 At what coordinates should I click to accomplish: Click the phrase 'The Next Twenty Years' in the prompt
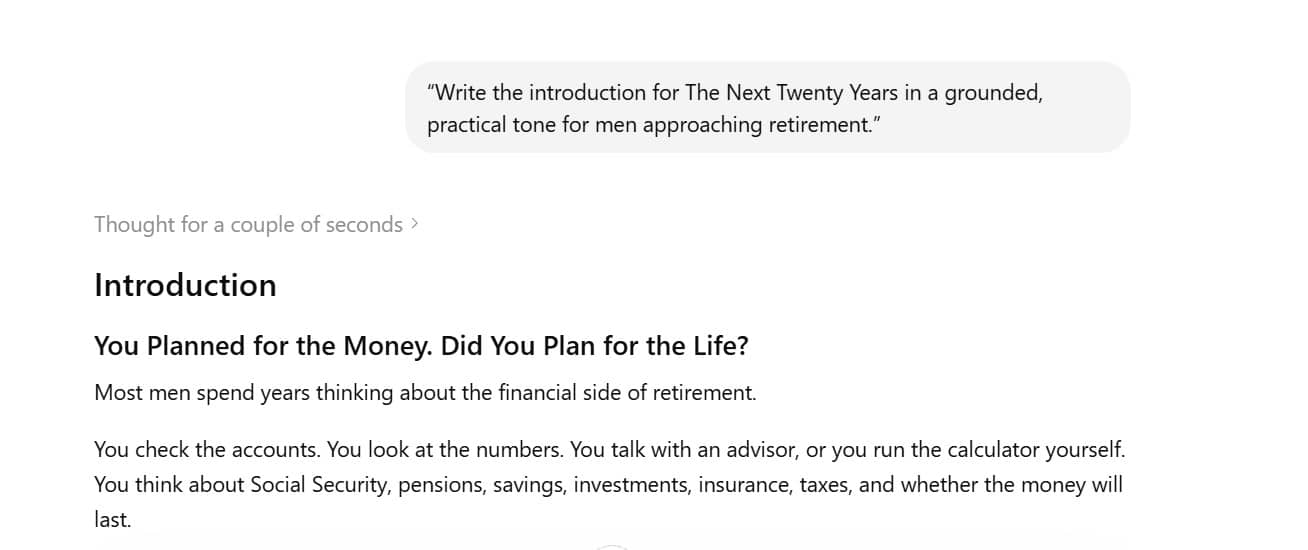pyautogui.click(x=778, y=93)
